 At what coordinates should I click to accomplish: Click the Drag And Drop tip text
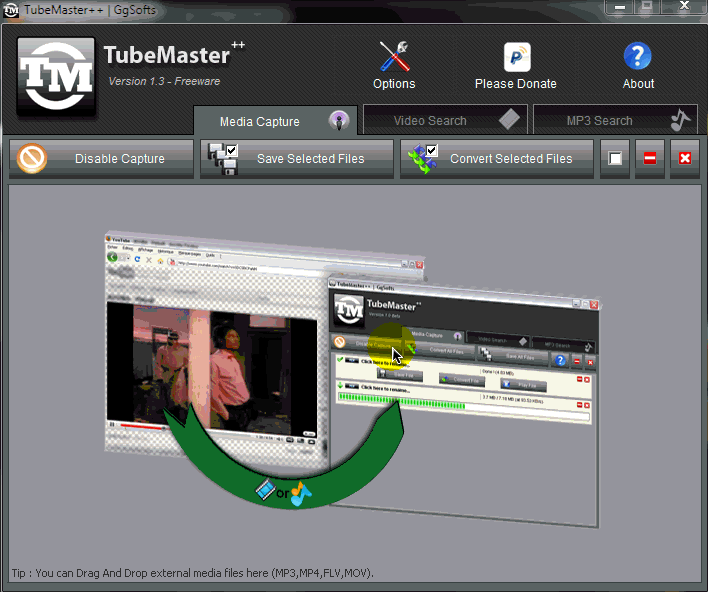tap(193, 573)
